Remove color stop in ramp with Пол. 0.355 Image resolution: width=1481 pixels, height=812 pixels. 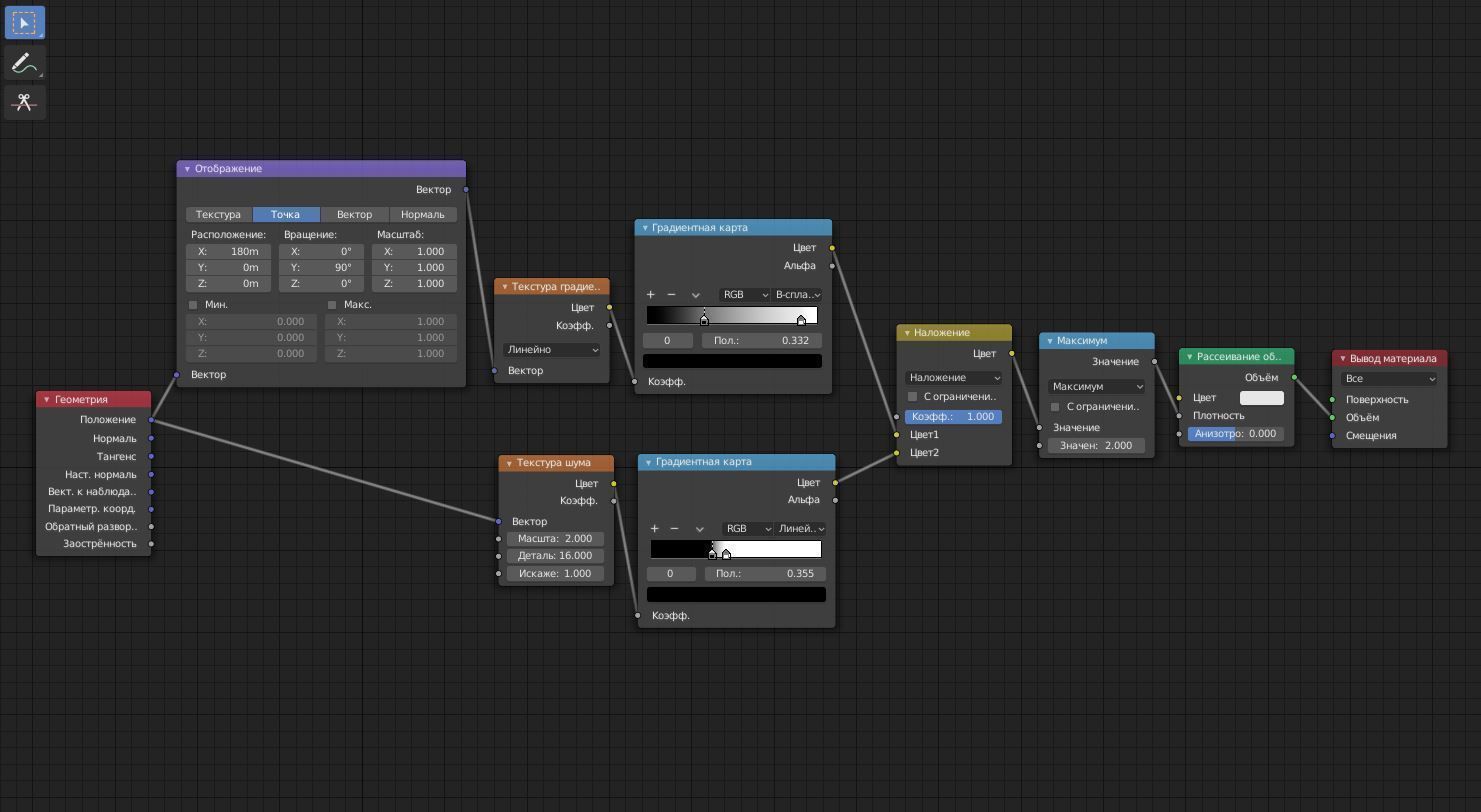point(675,528)
